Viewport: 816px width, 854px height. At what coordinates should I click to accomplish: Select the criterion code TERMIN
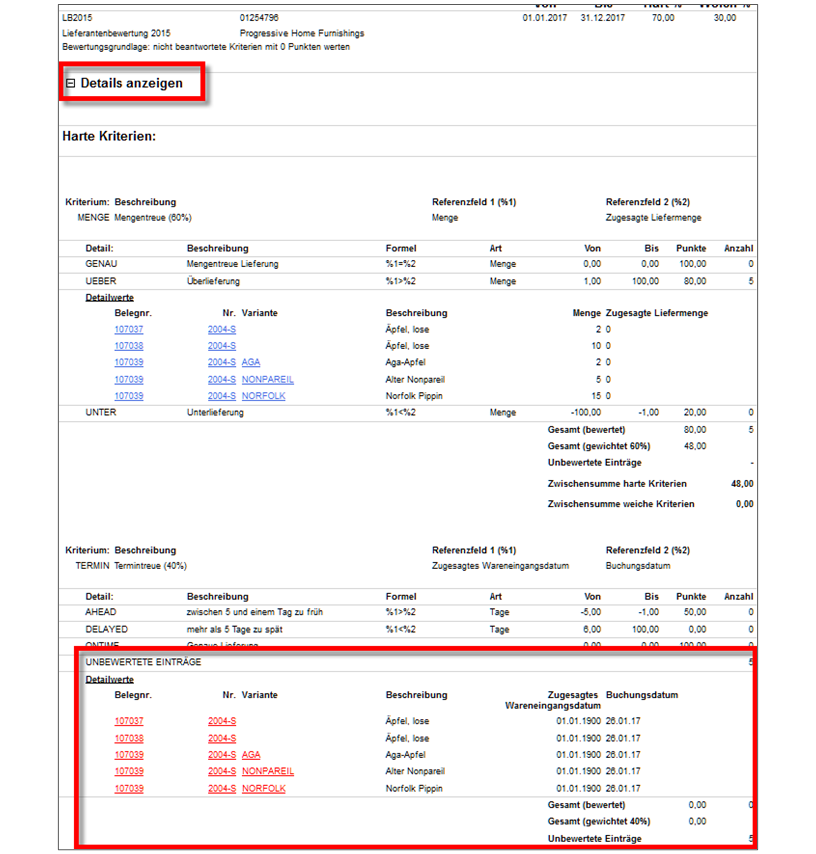(93, 566)
